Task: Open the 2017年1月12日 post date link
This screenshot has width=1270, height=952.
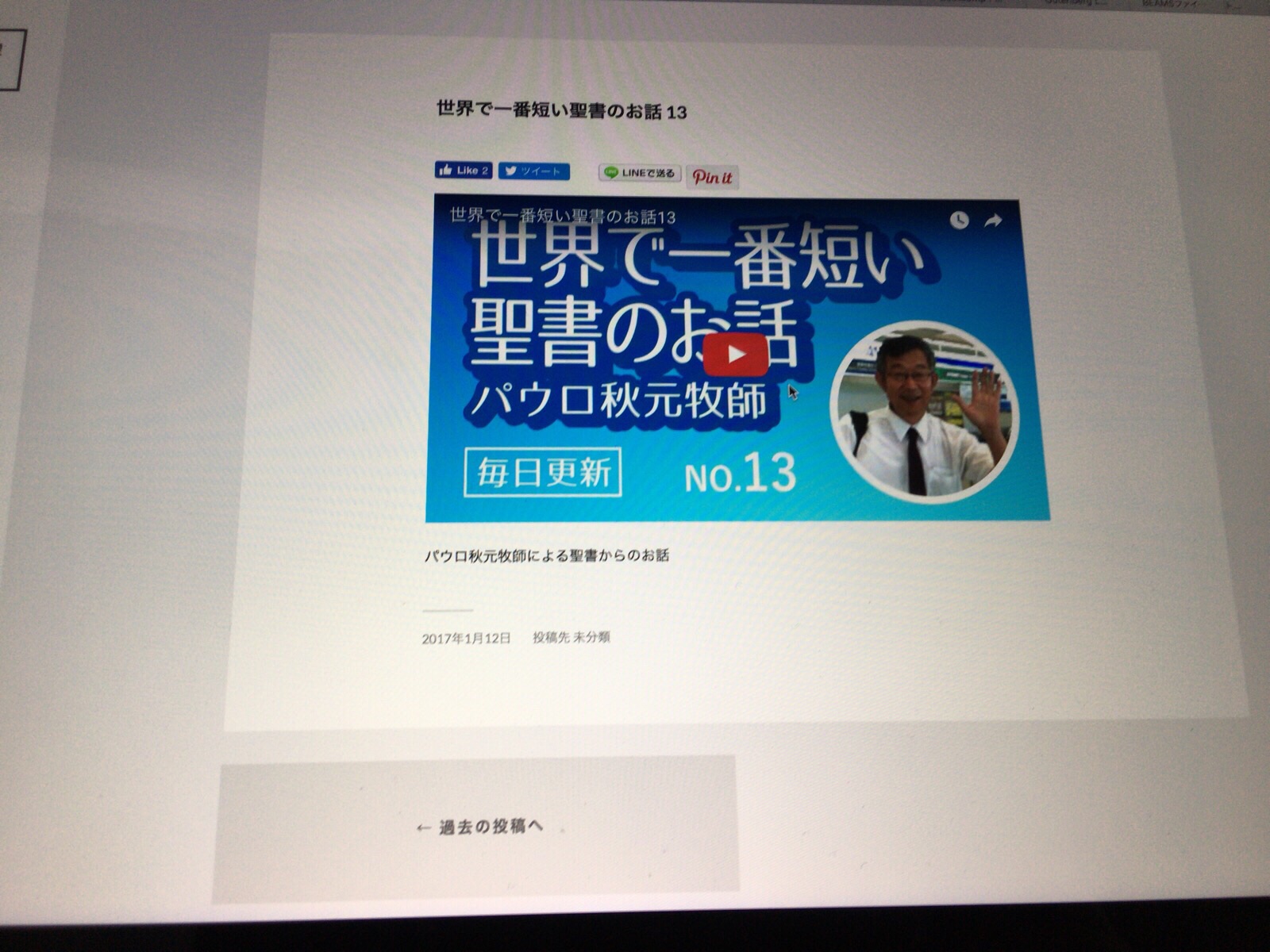Action: tap(466, 638)
